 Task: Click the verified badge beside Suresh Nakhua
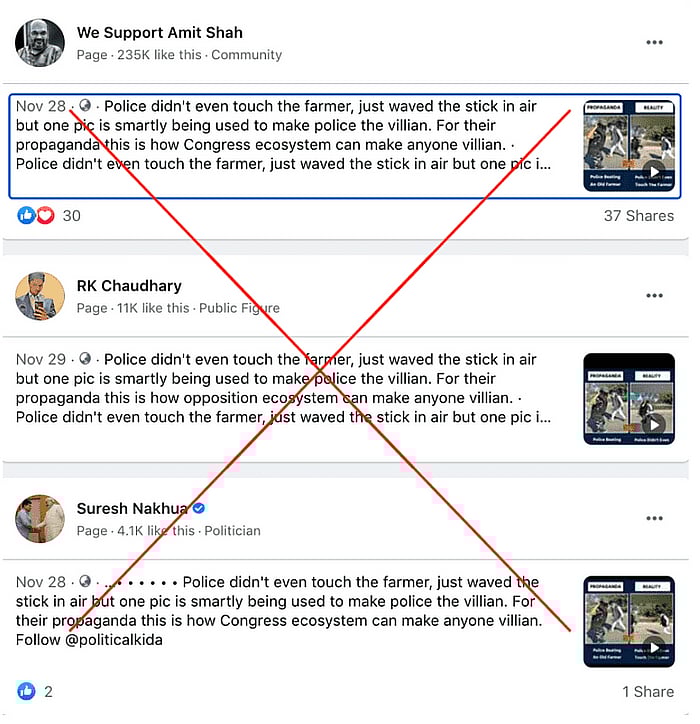199,508
